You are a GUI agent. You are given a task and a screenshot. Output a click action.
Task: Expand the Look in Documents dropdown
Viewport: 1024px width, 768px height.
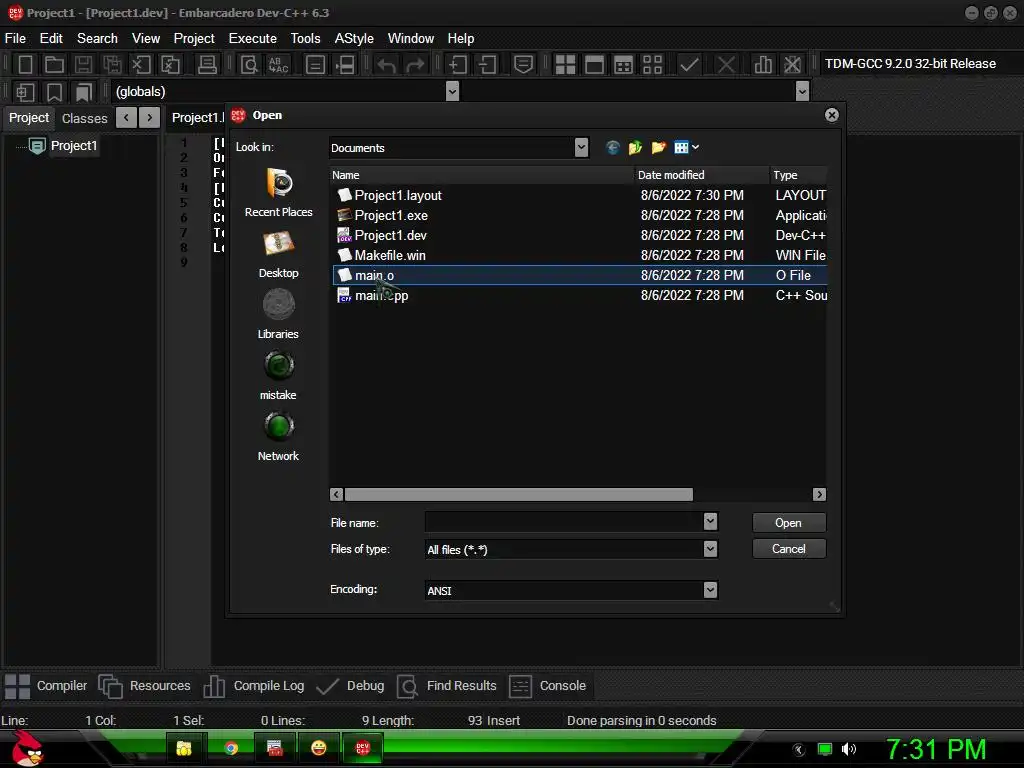(x=581, y=148)
